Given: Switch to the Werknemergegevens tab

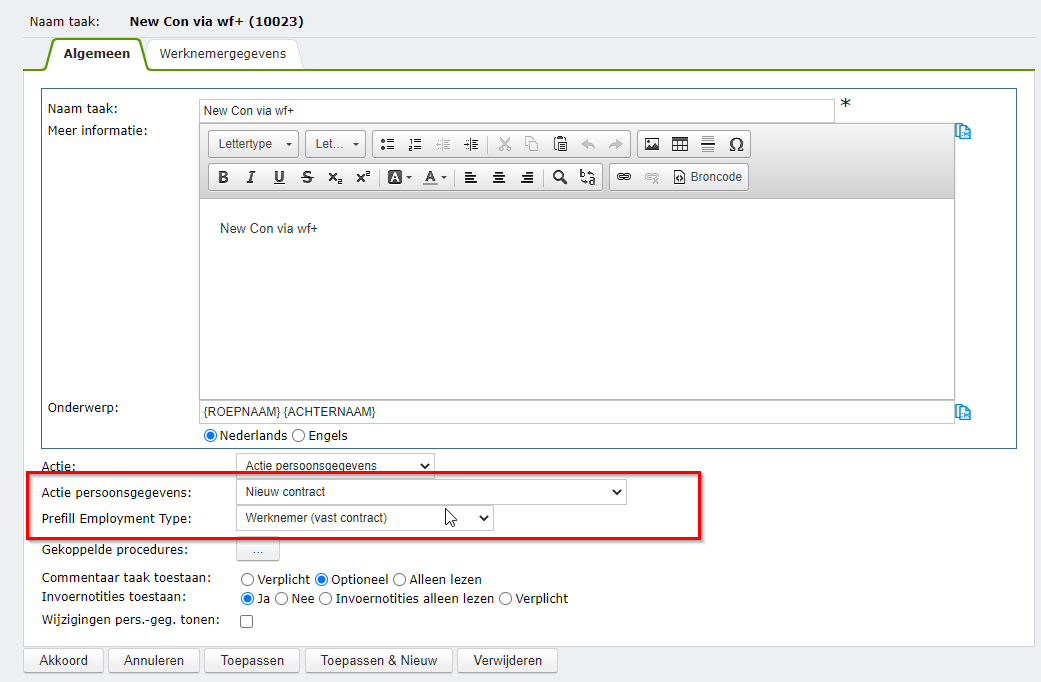Looking at the screenshot, I should click(x=224, y=54).
